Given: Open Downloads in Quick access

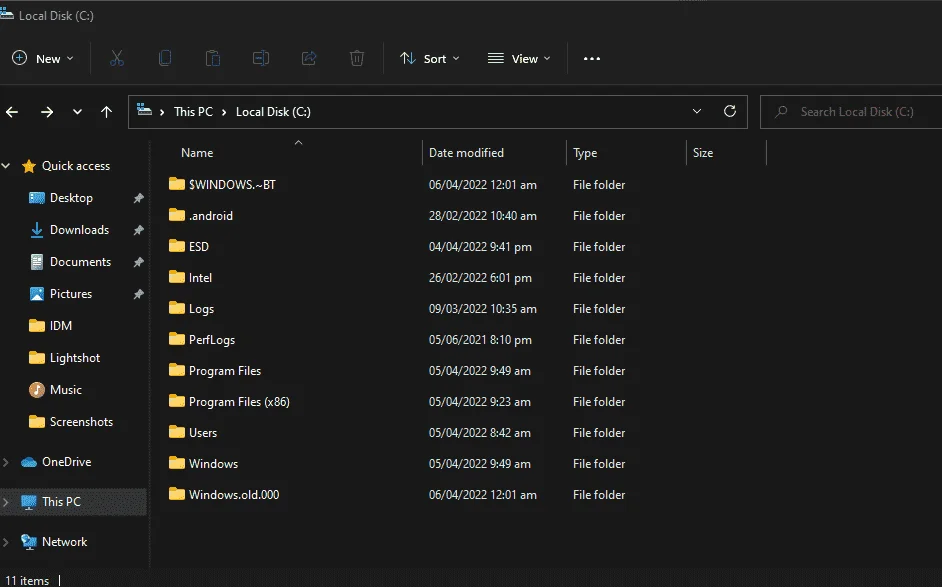Looking at the screenshot, I should [79, 230].
